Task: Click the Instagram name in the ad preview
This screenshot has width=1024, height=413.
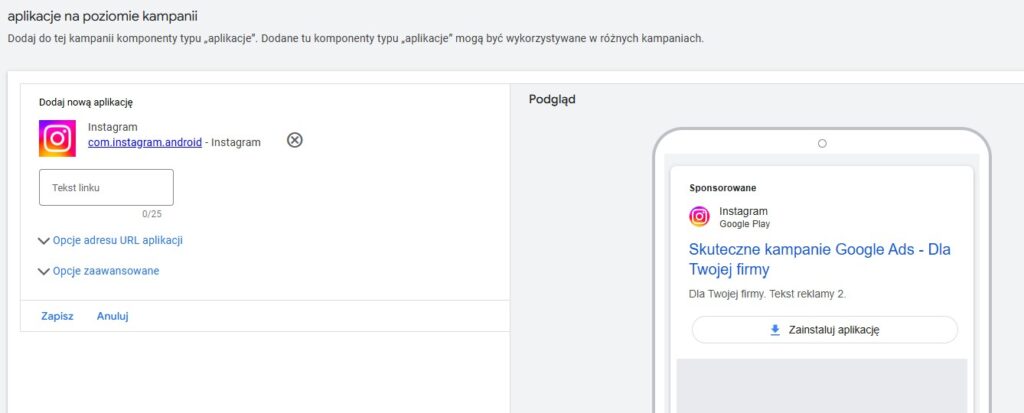Action: tap(744, 211)
